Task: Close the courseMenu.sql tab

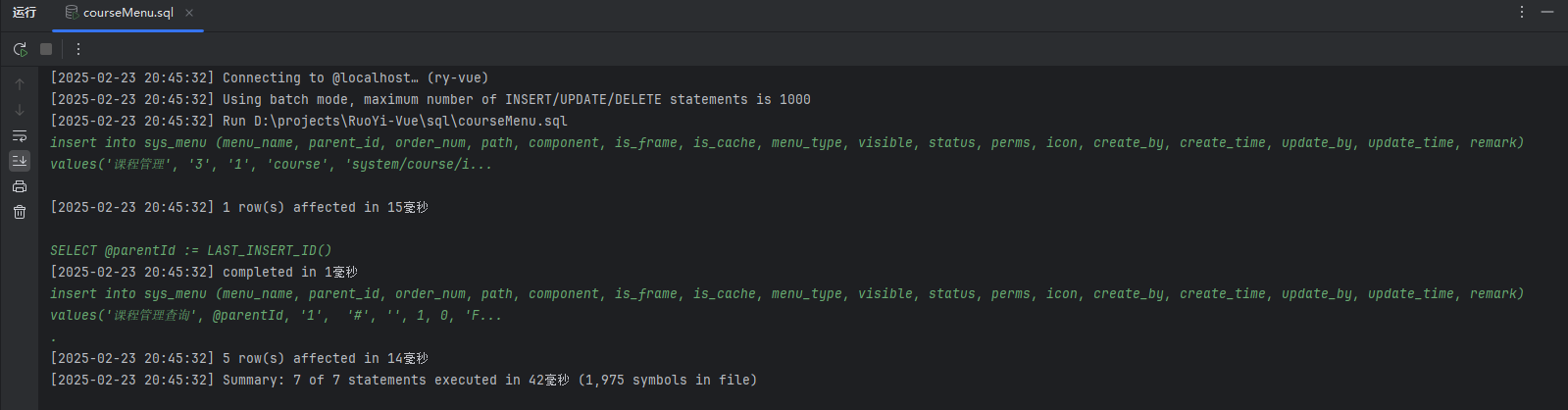Action: (189, 13)
